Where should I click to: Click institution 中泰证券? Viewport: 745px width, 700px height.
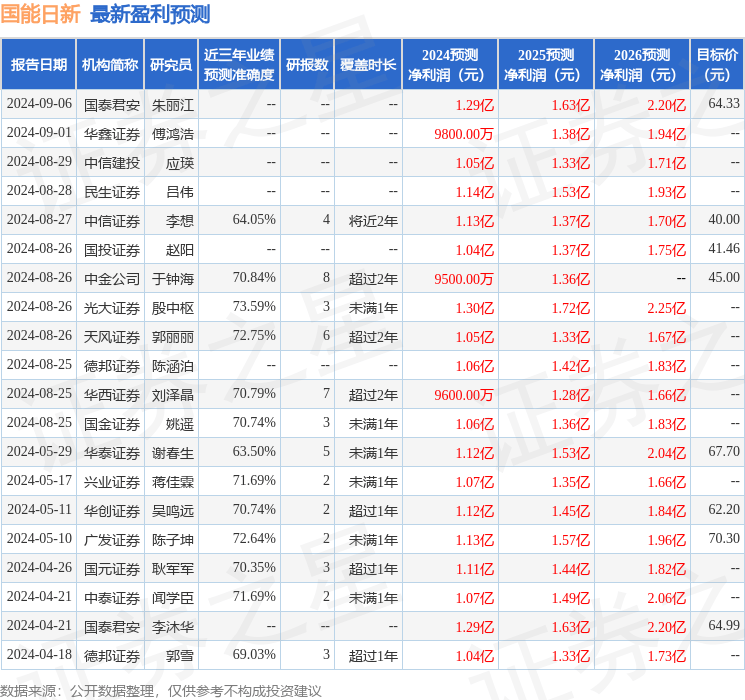pyautogui.click(x=112, y=598)
